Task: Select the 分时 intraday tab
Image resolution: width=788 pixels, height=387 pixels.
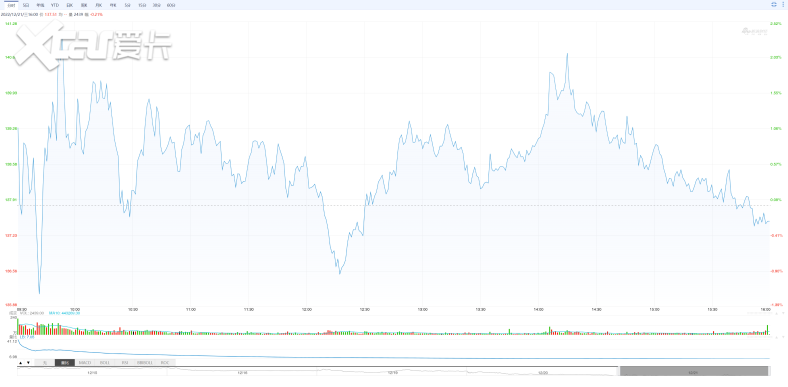Action: (x=11, y=5)
